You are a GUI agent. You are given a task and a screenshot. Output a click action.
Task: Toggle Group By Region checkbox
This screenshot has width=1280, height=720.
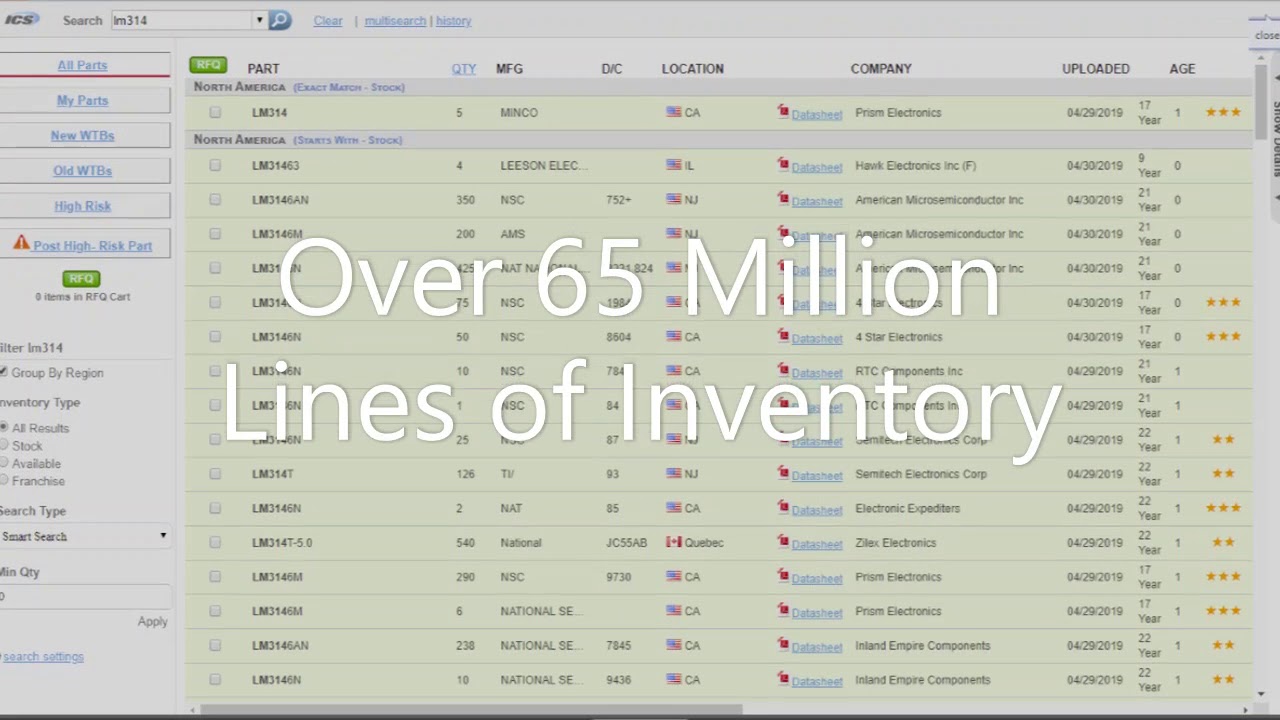pyautogui.click(x=4, y=372)
